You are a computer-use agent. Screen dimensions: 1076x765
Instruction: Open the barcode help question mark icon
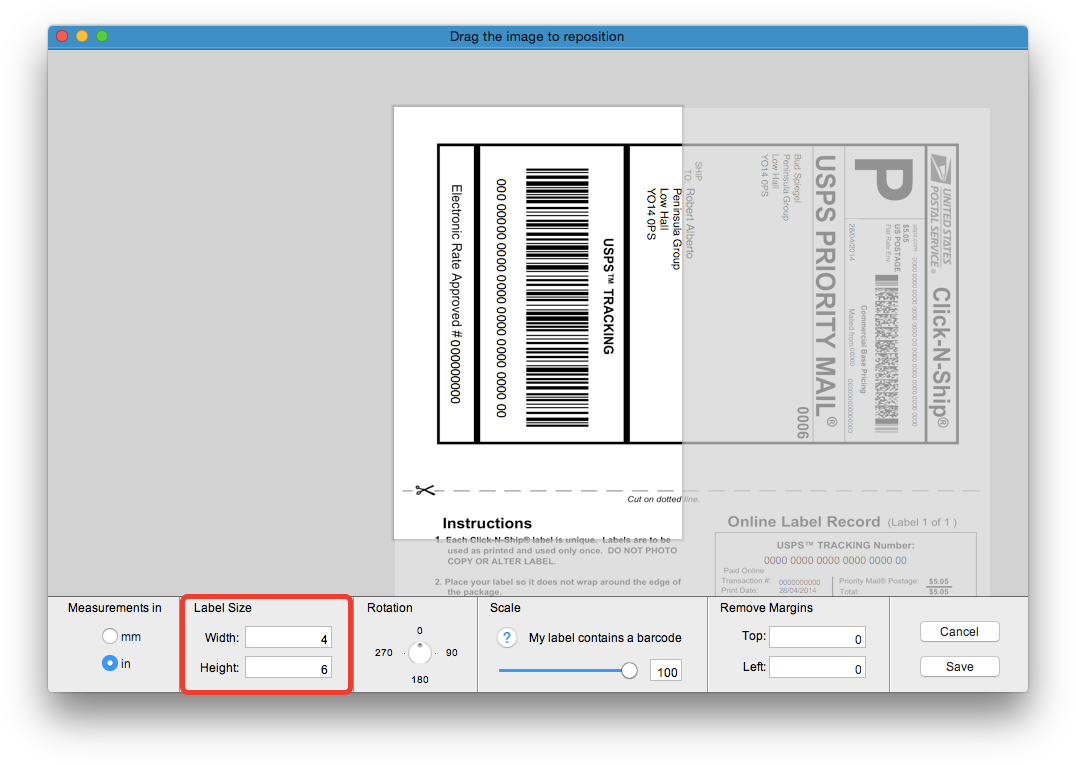[506, 637]
